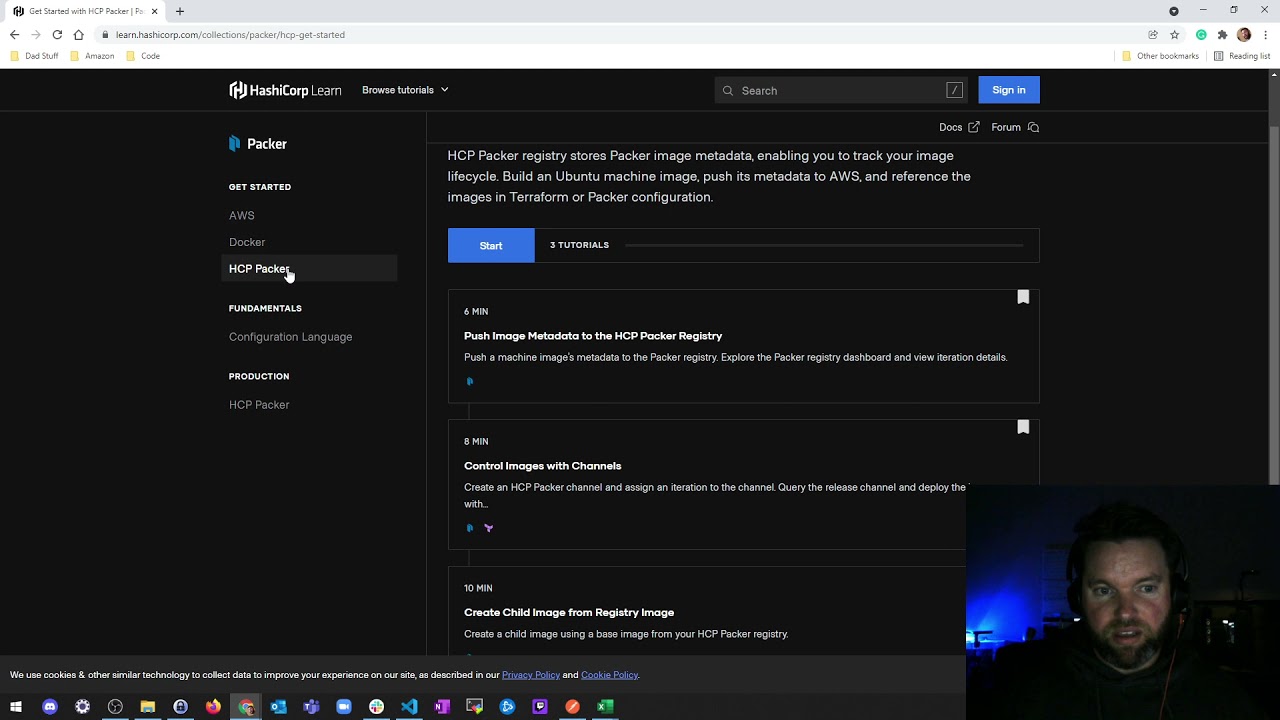Open Visual Studio Code from the taskbar

pyautogui.click(x=409, y=707)
